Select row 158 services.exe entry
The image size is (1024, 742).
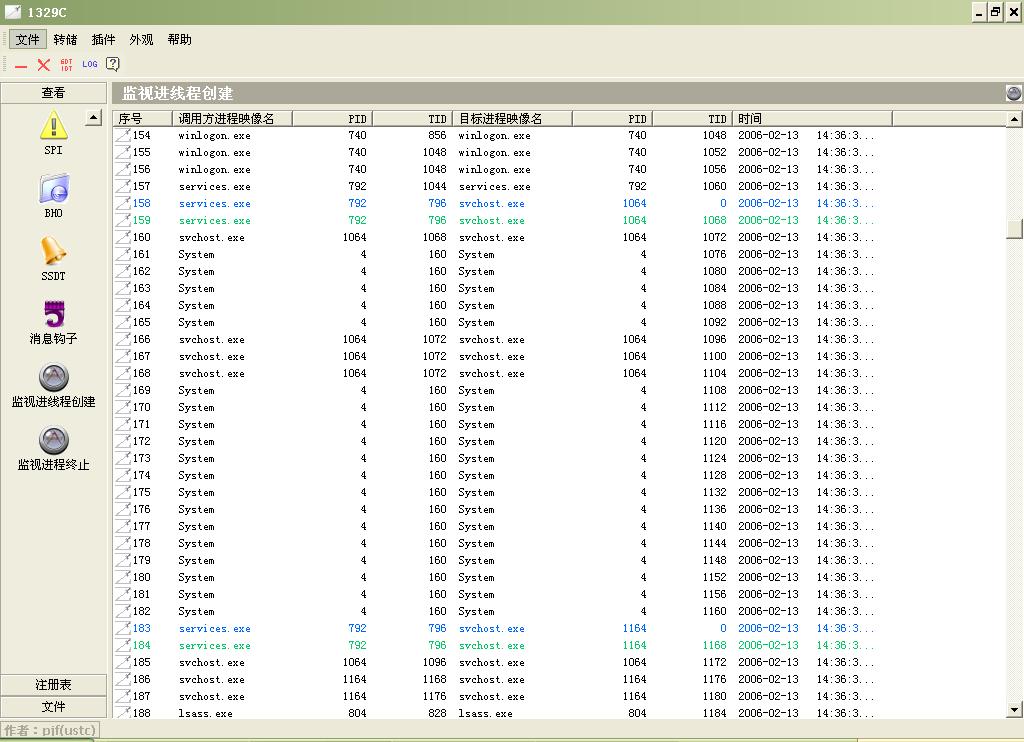pyautogui.click(x=214, y=204)
